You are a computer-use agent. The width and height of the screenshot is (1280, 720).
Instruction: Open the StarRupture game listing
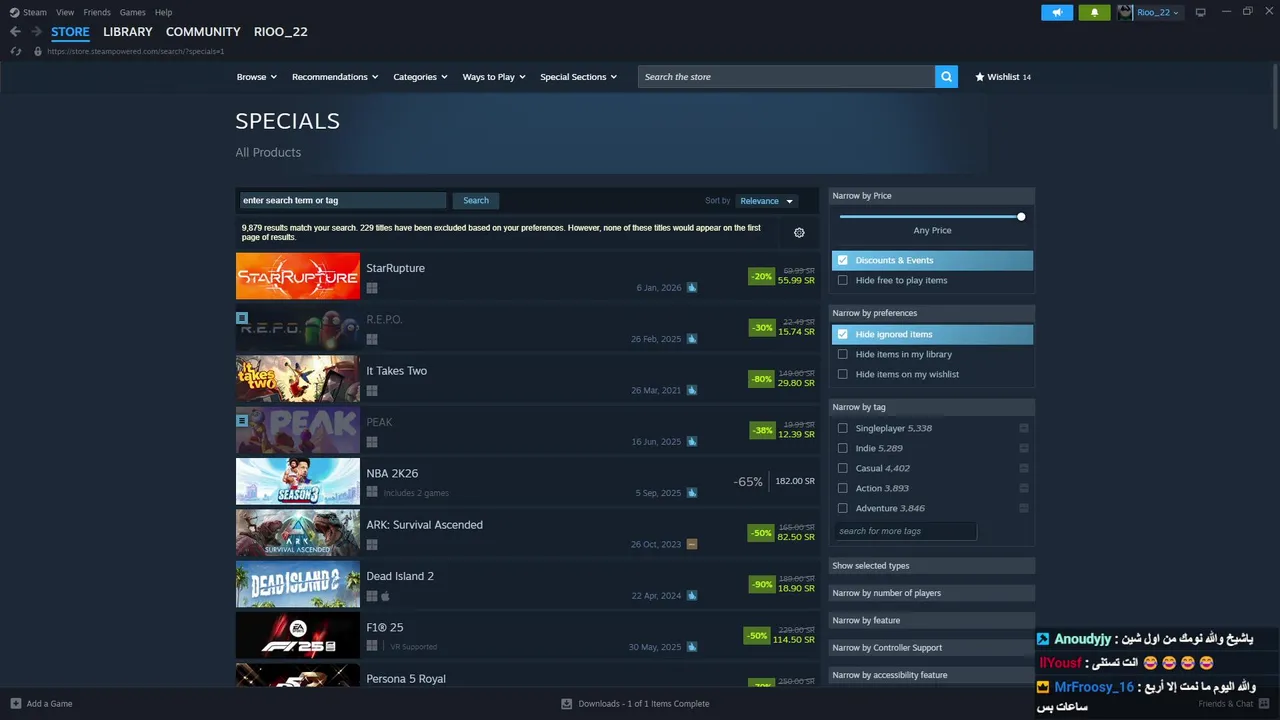[528, 276]
